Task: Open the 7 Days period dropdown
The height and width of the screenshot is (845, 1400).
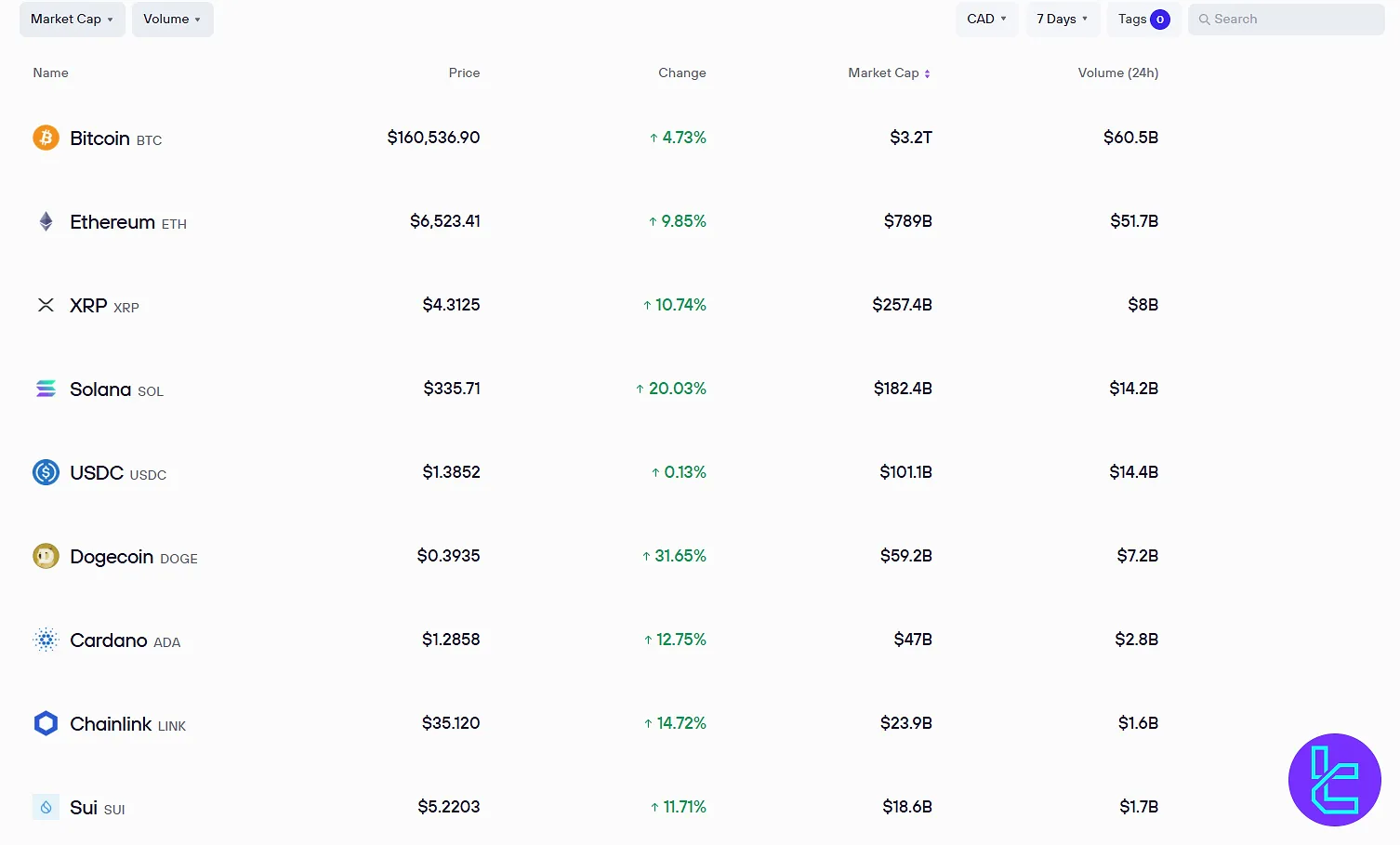Action: click(x=1063, y=20)
